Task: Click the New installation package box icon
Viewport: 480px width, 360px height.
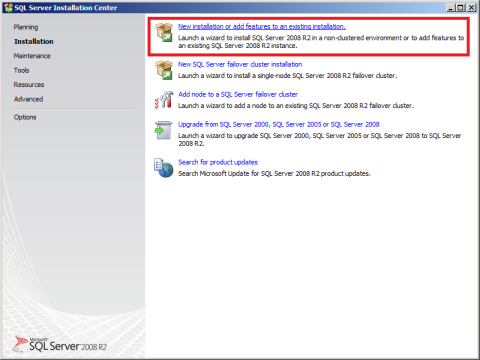Action: [x=164, y=32]
